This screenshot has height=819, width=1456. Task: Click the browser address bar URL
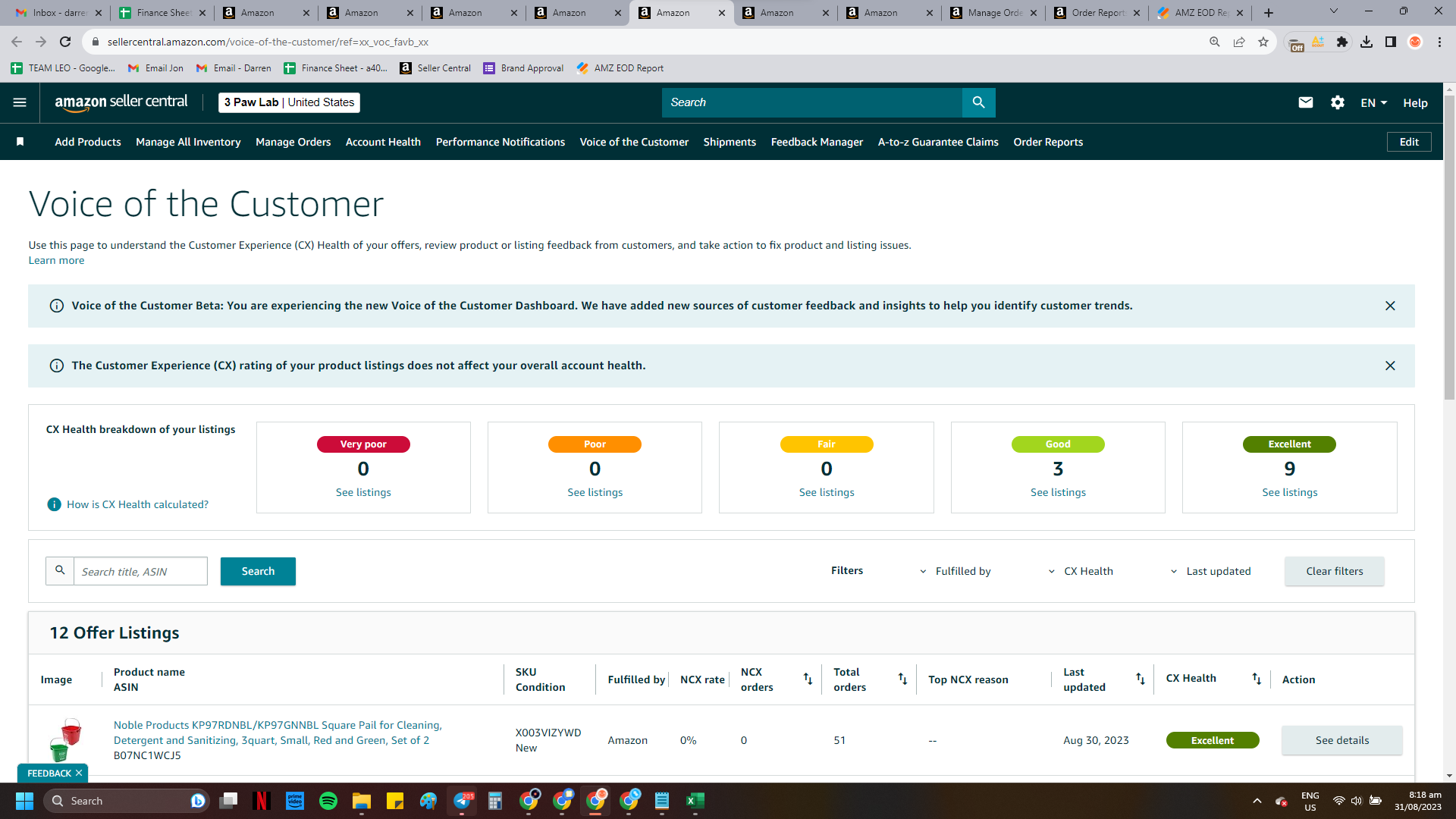pos(268,42)
